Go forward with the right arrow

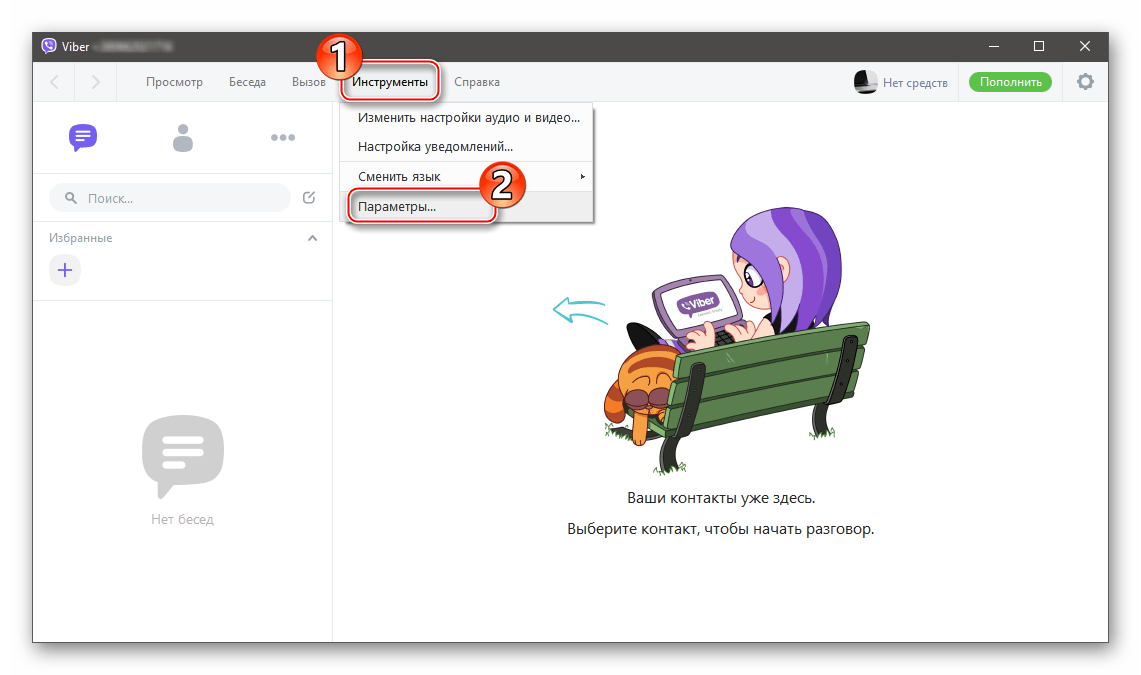(95, 82)
